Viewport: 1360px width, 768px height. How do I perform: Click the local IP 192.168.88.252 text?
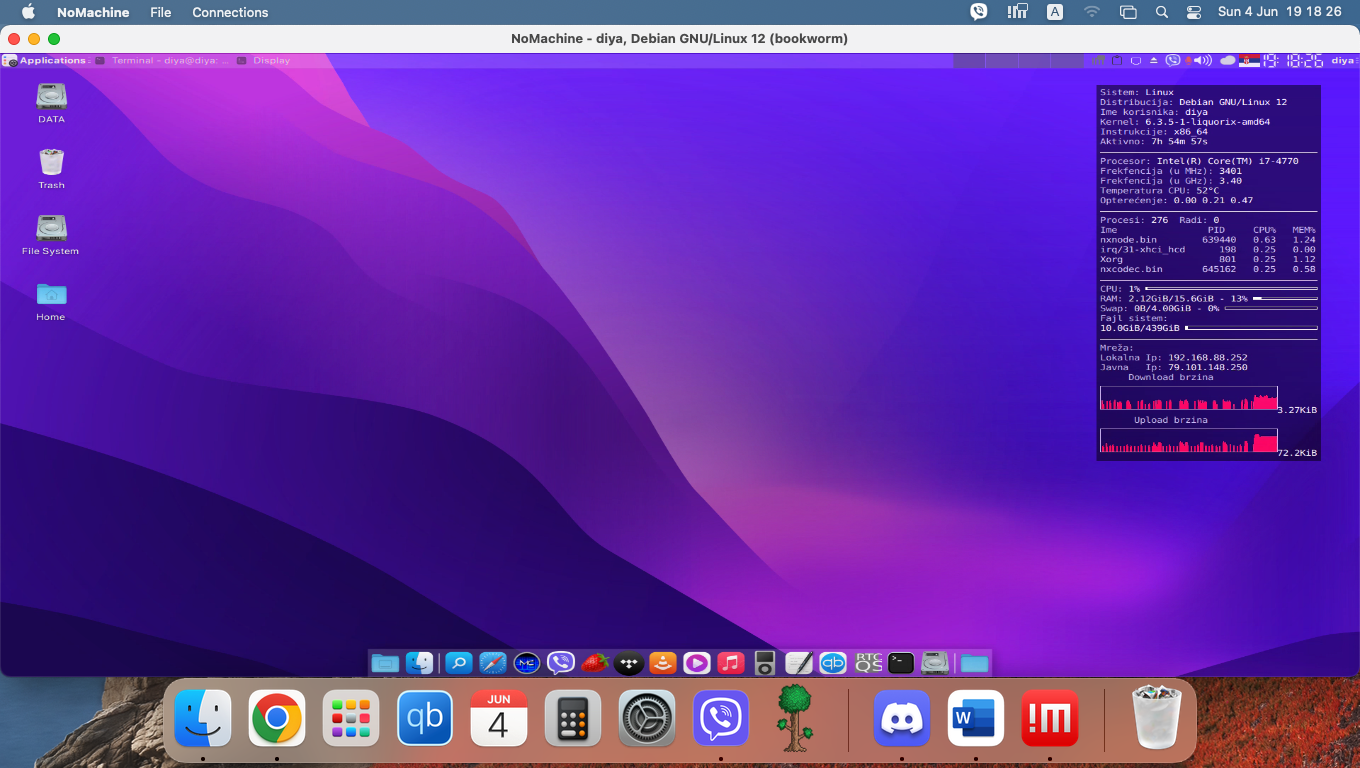pos(1208,357)
